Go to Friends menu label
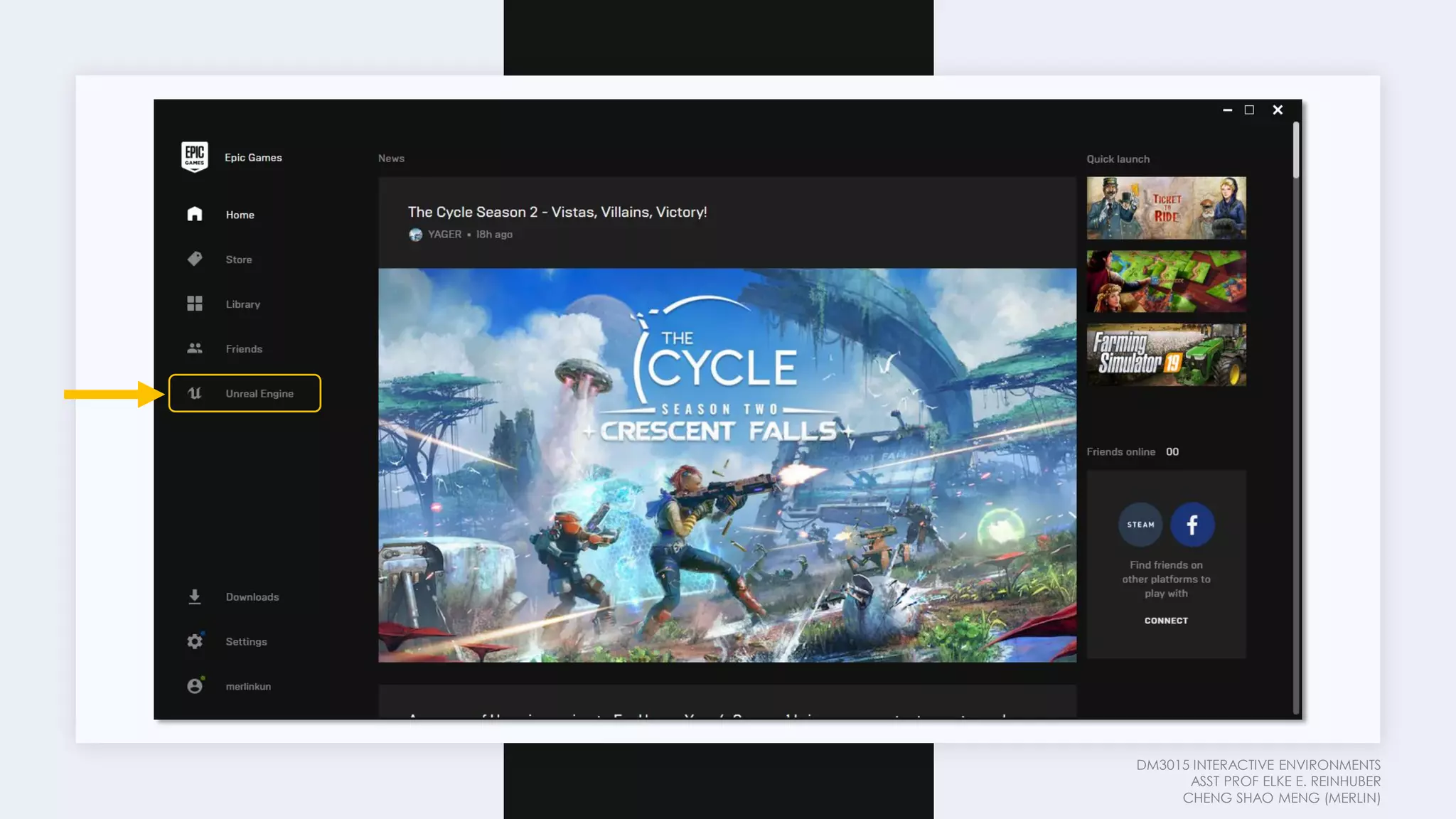The width and height of the screenshot is (1456, 819). (244, 349)
